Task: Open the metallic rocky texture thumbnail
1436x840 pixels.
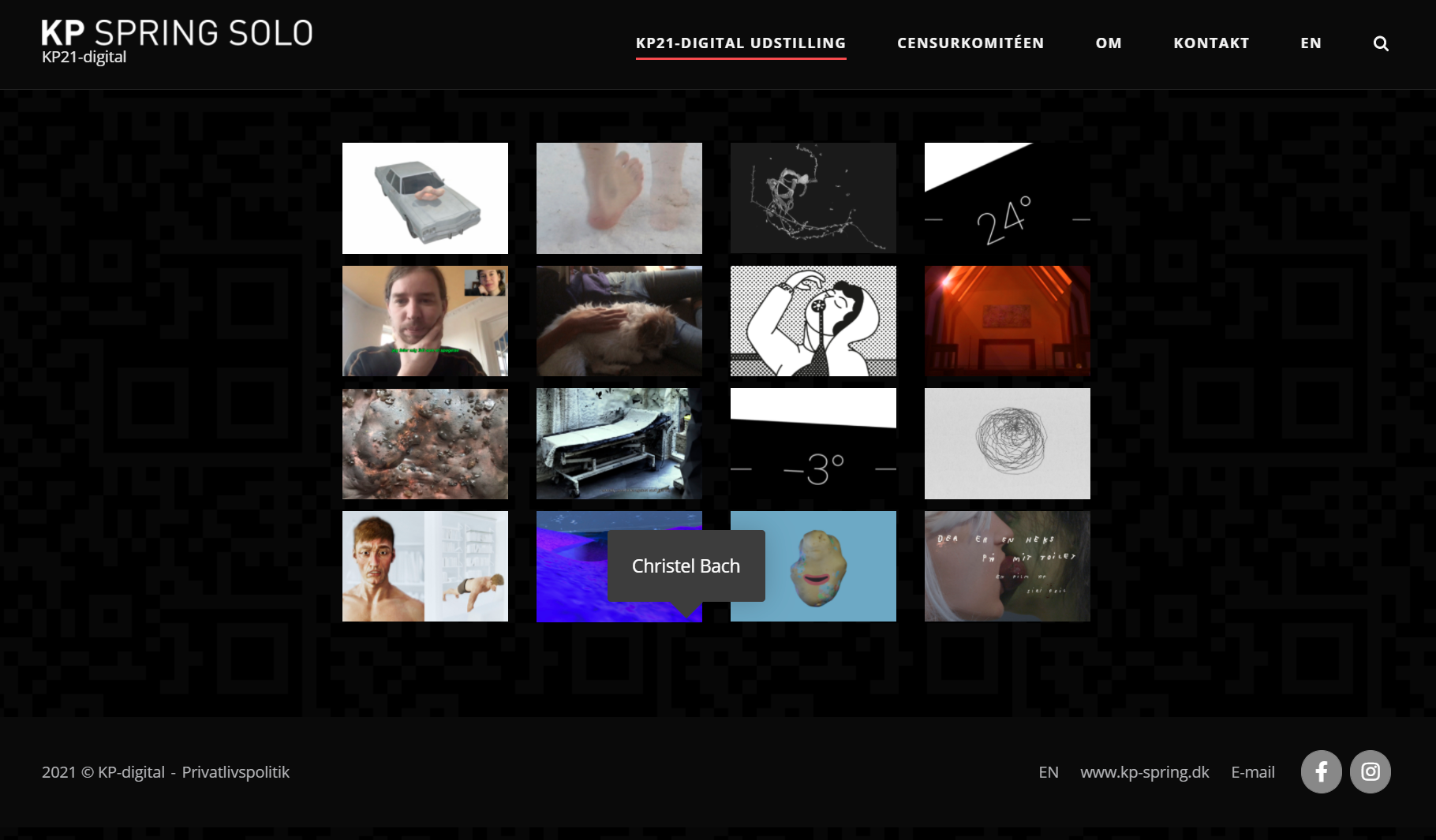Action: pyautogui.click(x=425, y=444)
